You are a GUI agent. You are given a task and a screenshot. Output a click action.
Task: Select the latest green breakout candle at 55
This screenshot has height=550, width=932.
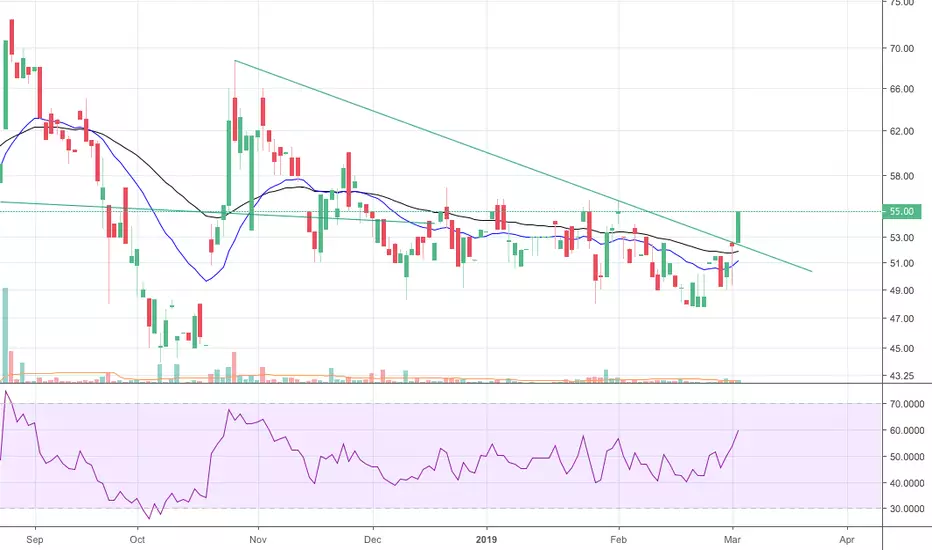(738, 227)
